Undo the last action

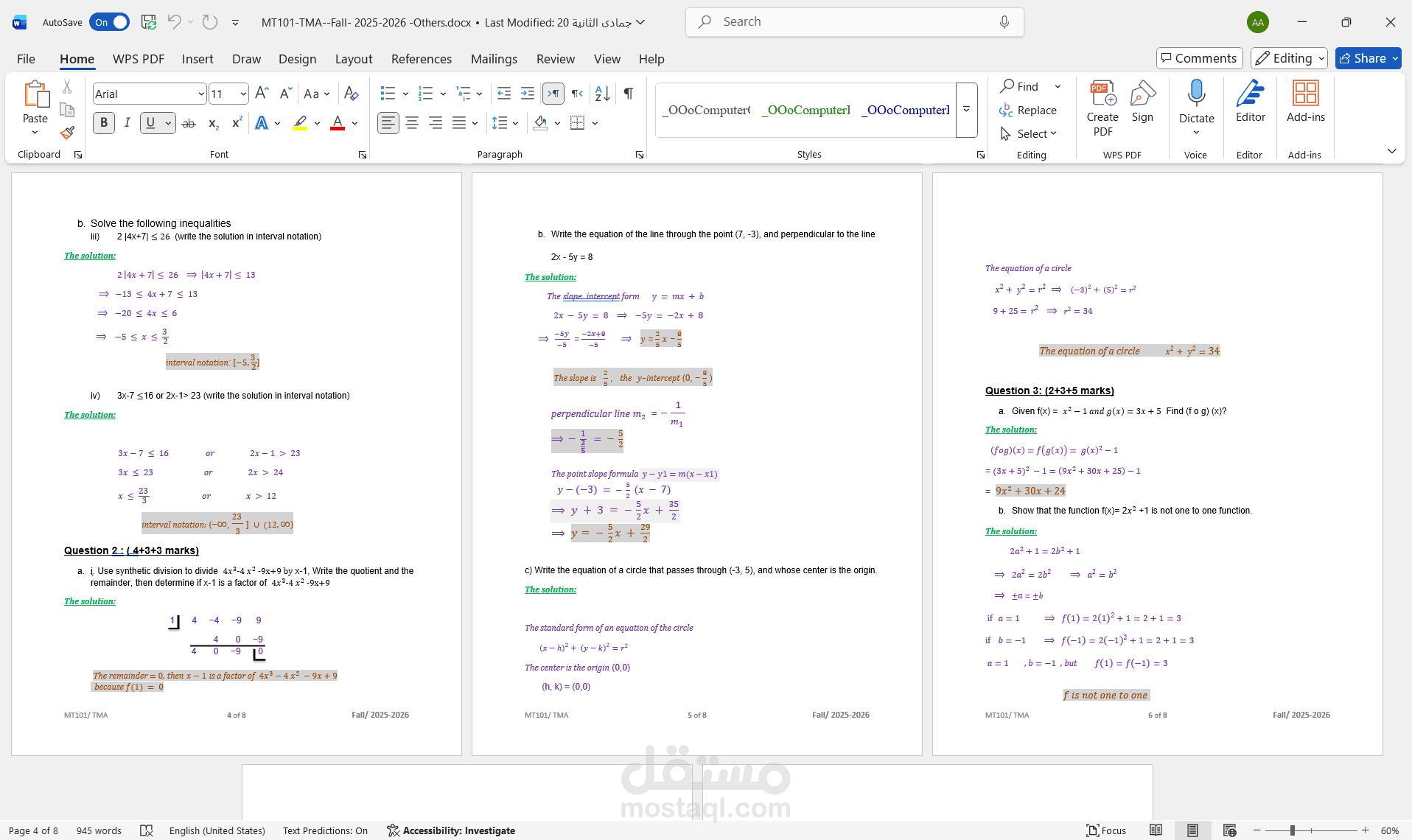(x=174, y=22)
